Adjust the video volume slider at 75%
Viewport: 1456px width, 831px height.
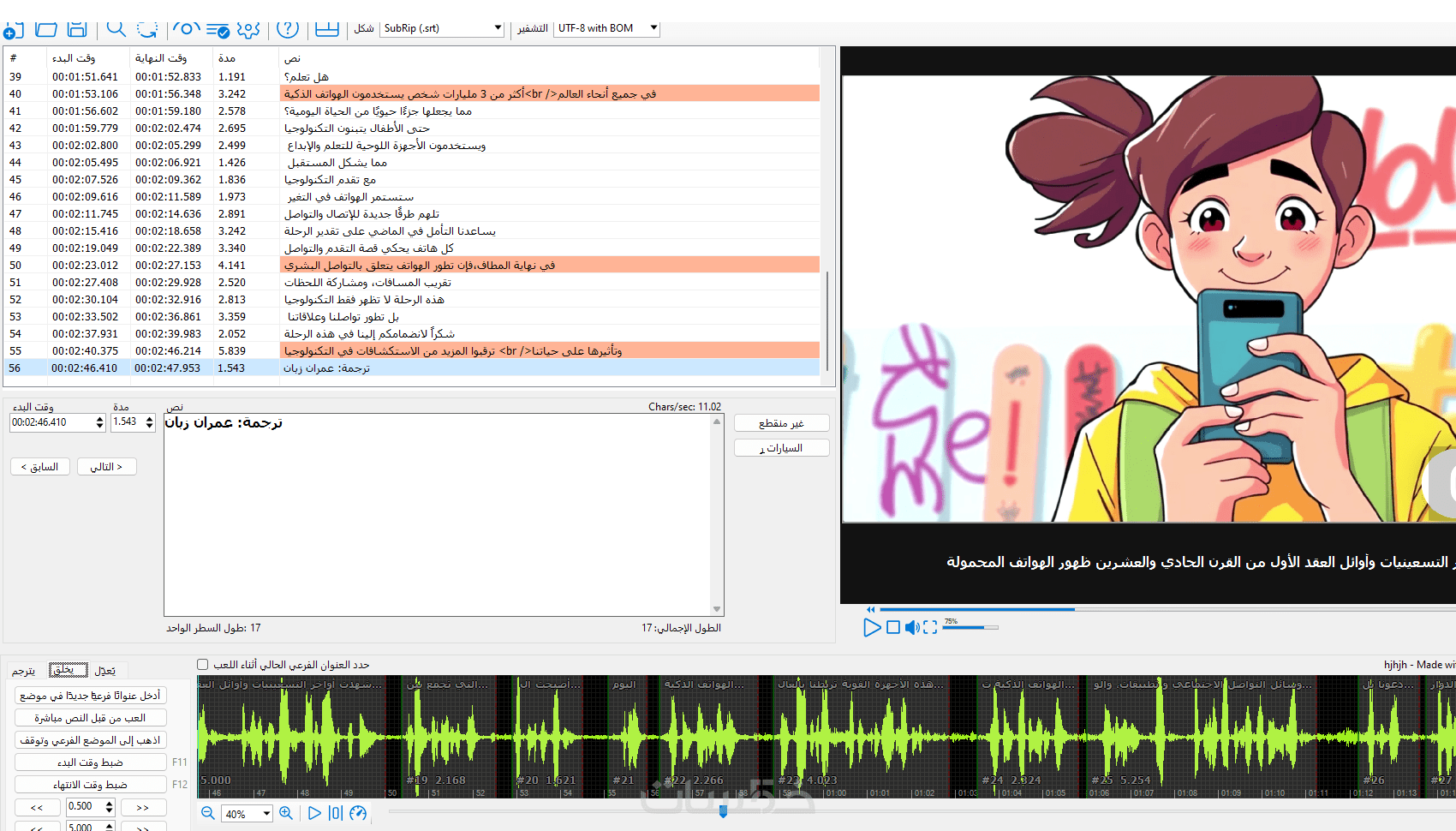tap(970, 627)
